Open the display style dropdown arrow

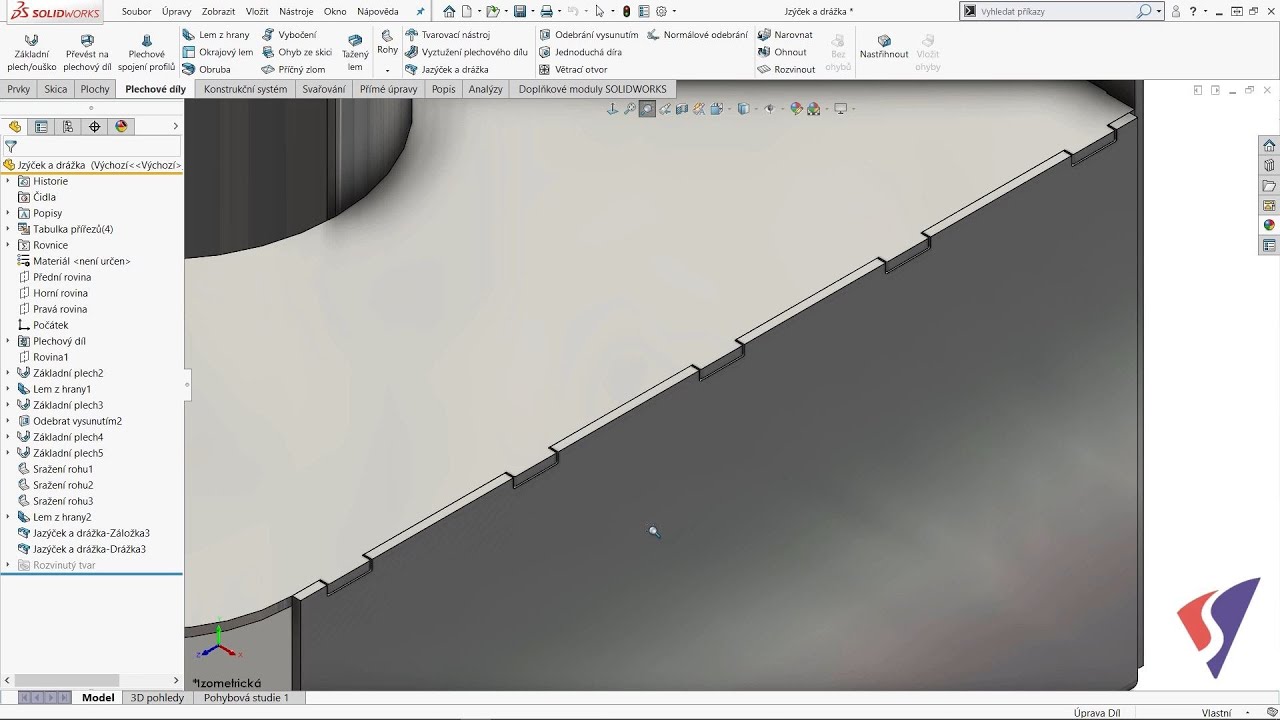coord(756,109)
